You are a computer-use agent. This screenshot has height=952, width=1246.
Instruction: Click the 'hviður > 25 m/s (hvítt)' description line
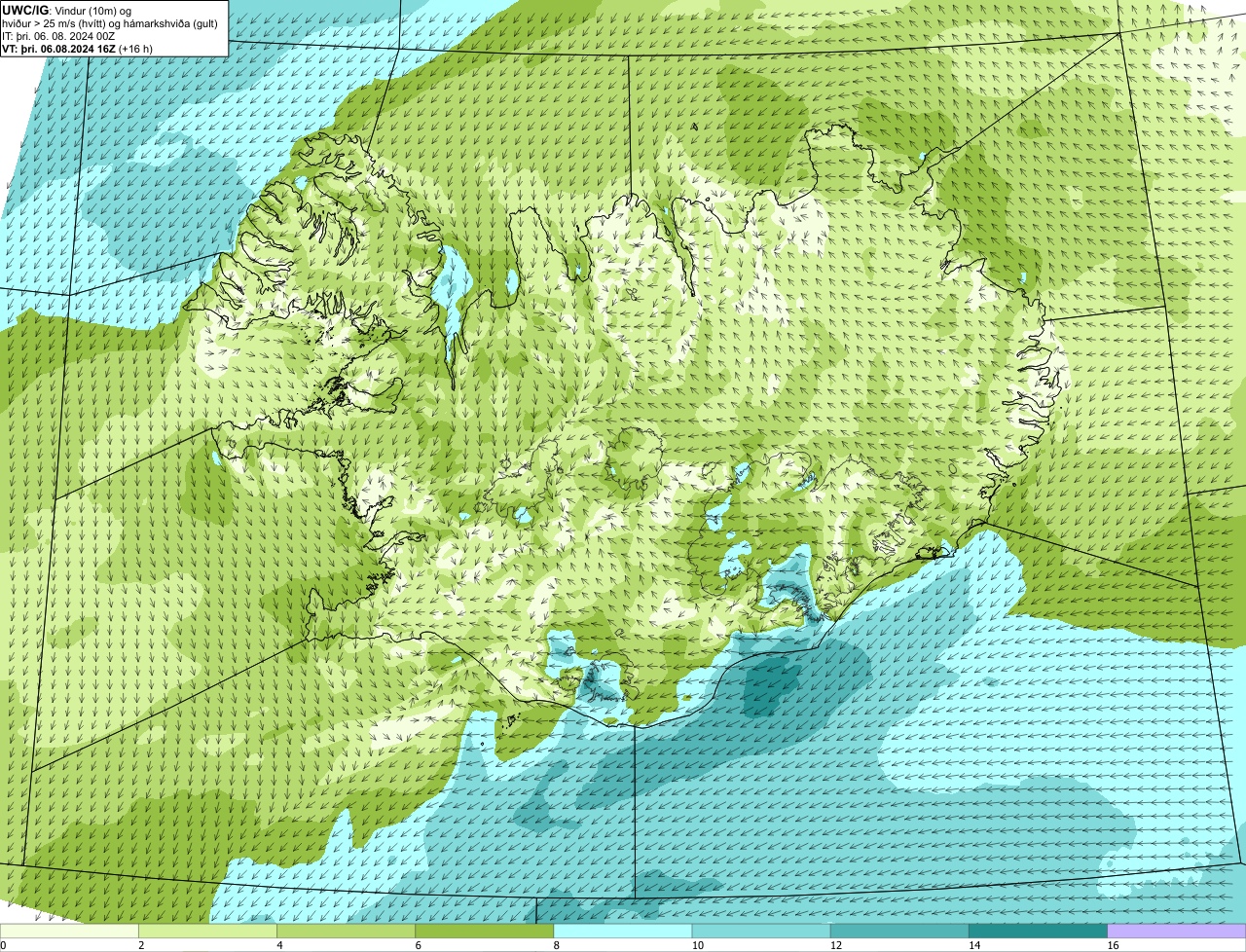[x=110, y=23]
